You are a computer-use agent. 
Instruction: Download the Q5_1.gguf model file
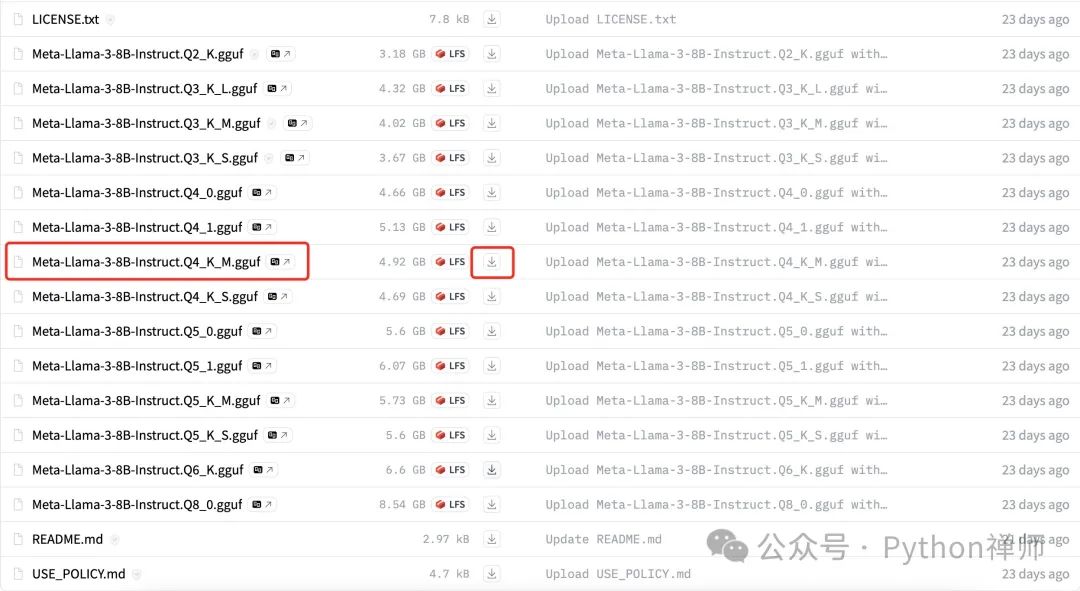click(x=492, y=366)
